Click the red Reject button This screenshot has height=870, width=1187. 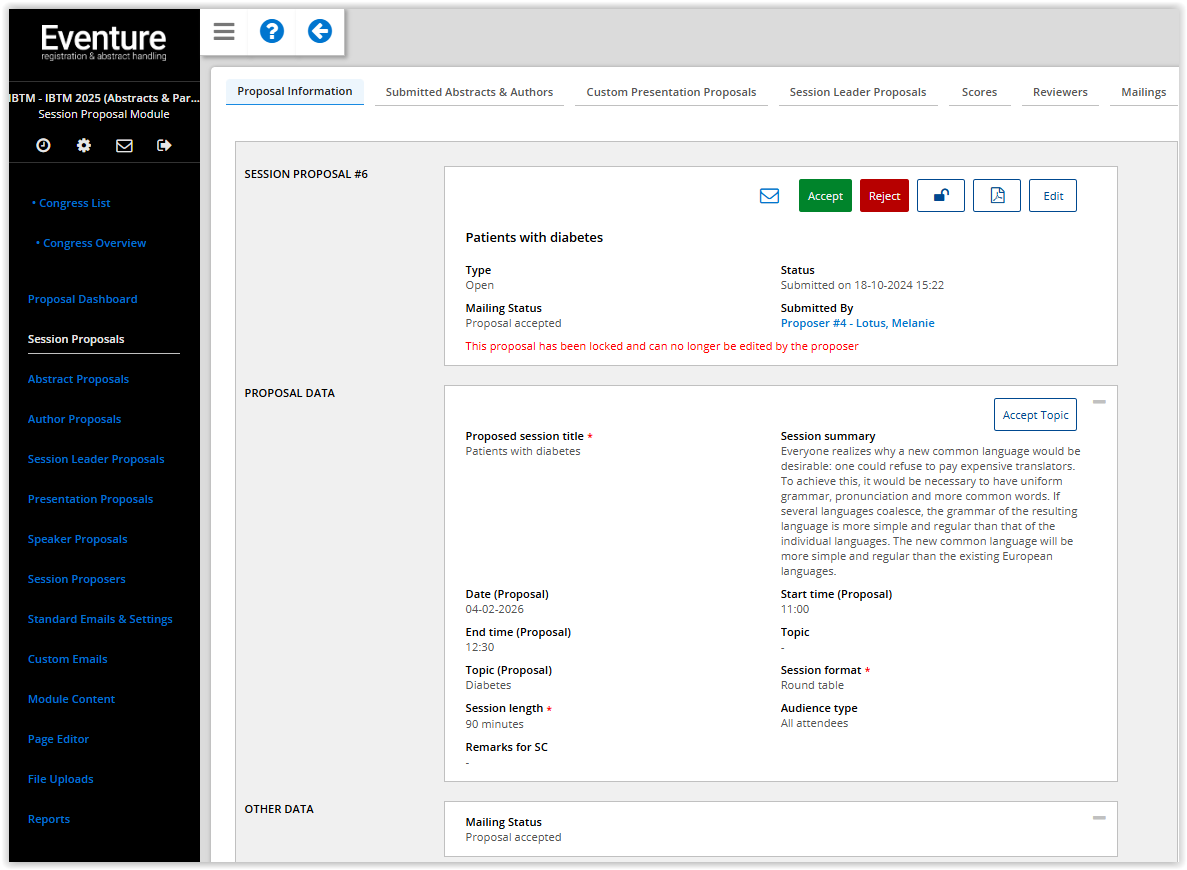coord(884,195)
